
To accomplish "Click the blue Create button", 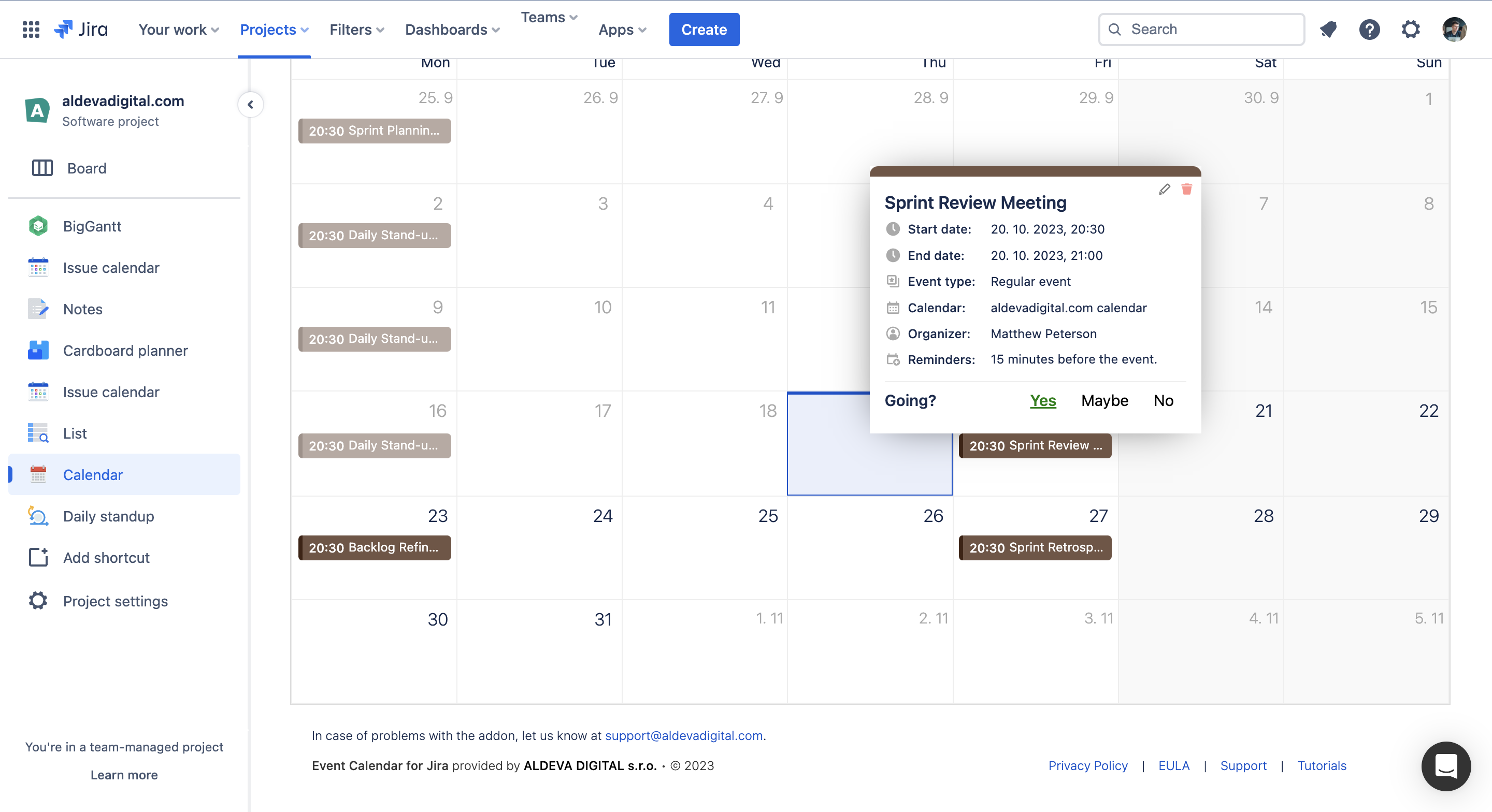I will (704, 30).
